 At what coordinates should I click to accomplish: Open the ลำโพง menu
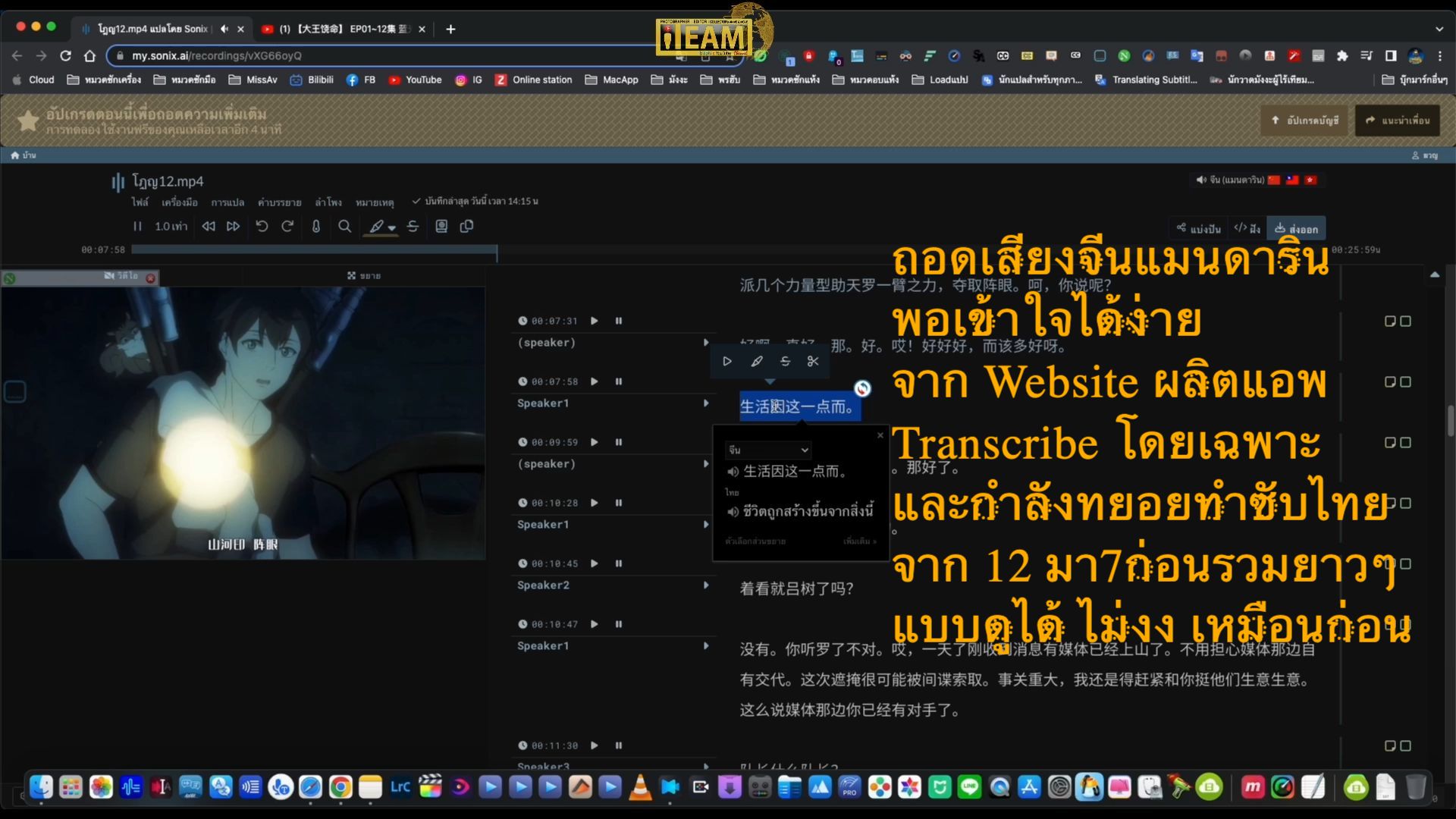pos(328,202)
